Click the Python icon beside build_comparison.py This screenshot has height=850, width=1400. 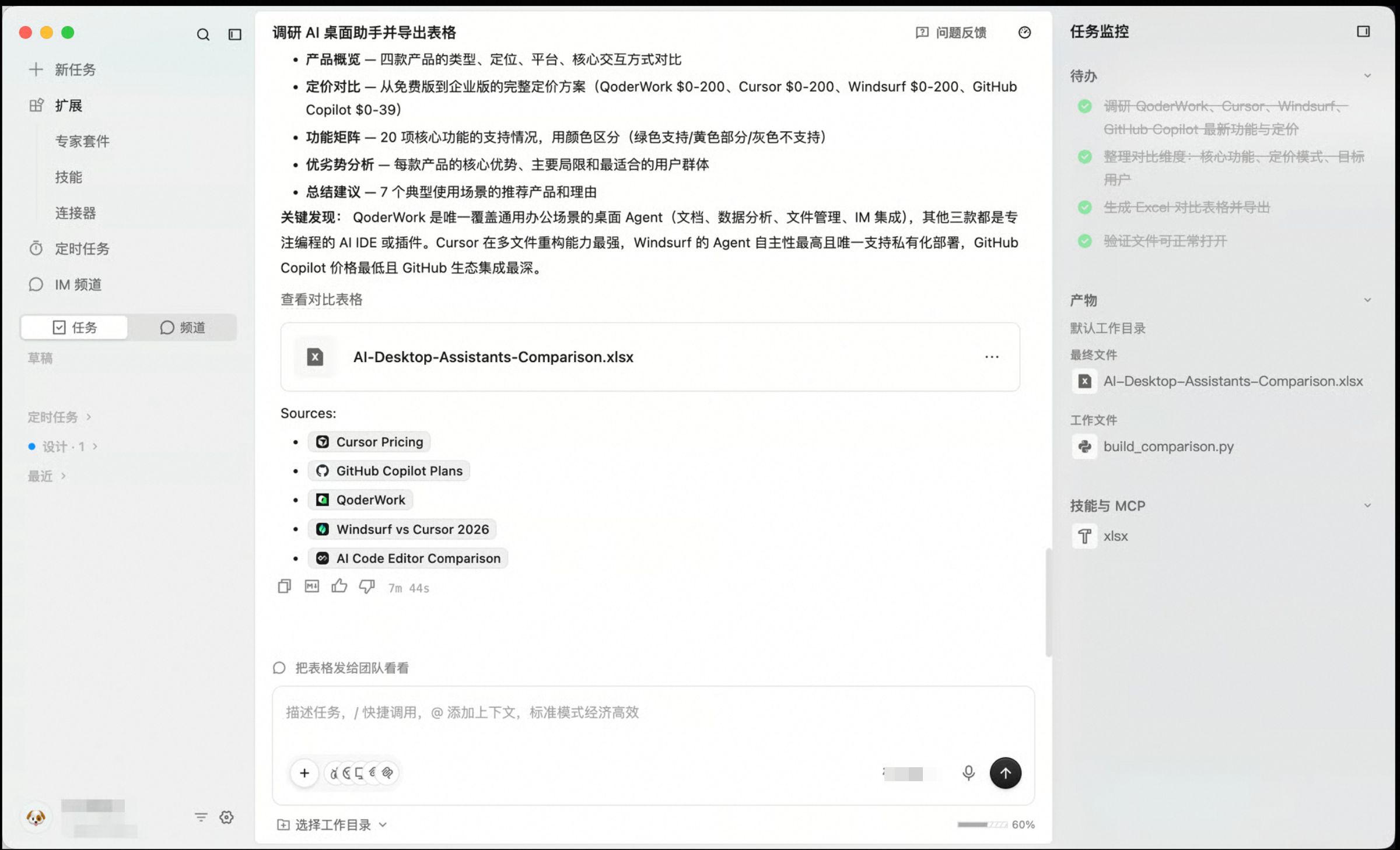pyautogui.click(x=1085, y=447)
